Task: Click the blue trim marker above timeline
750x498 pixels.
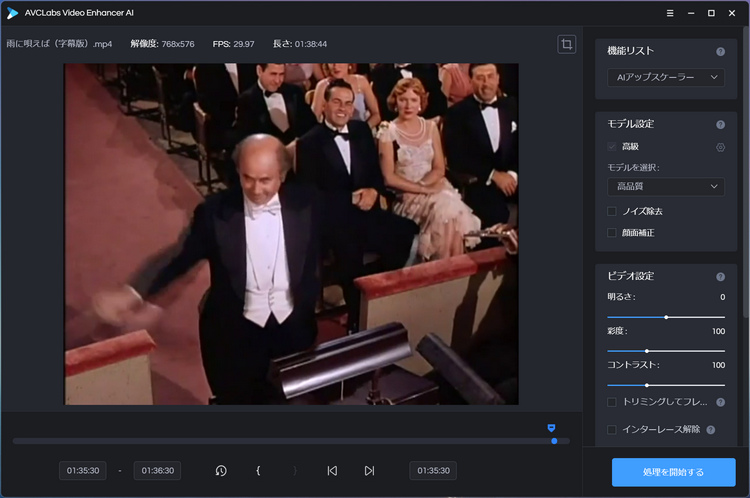Action: (551, 428)
